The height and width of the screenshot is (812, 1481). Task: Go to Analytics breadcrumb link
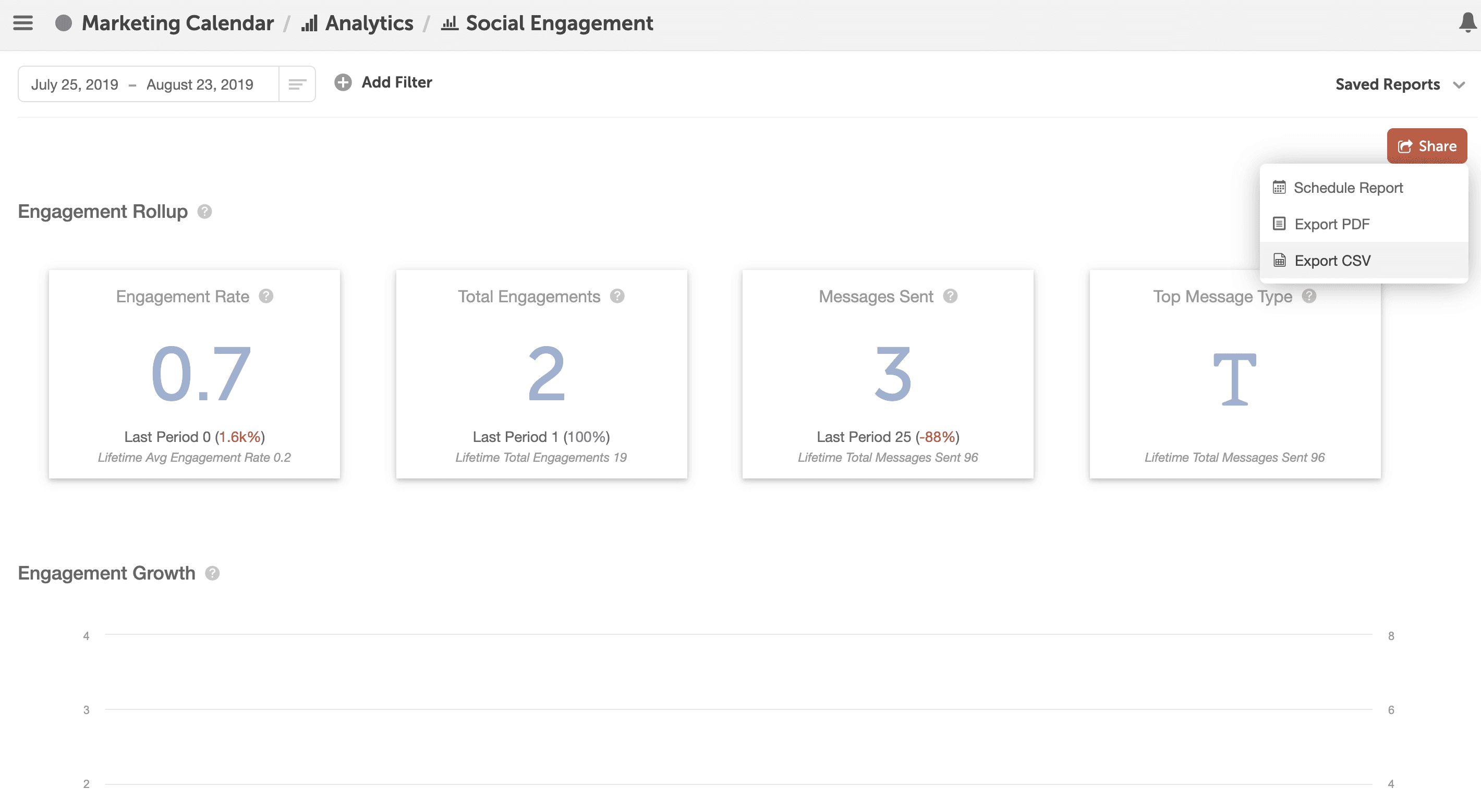[x=369, y=23]
